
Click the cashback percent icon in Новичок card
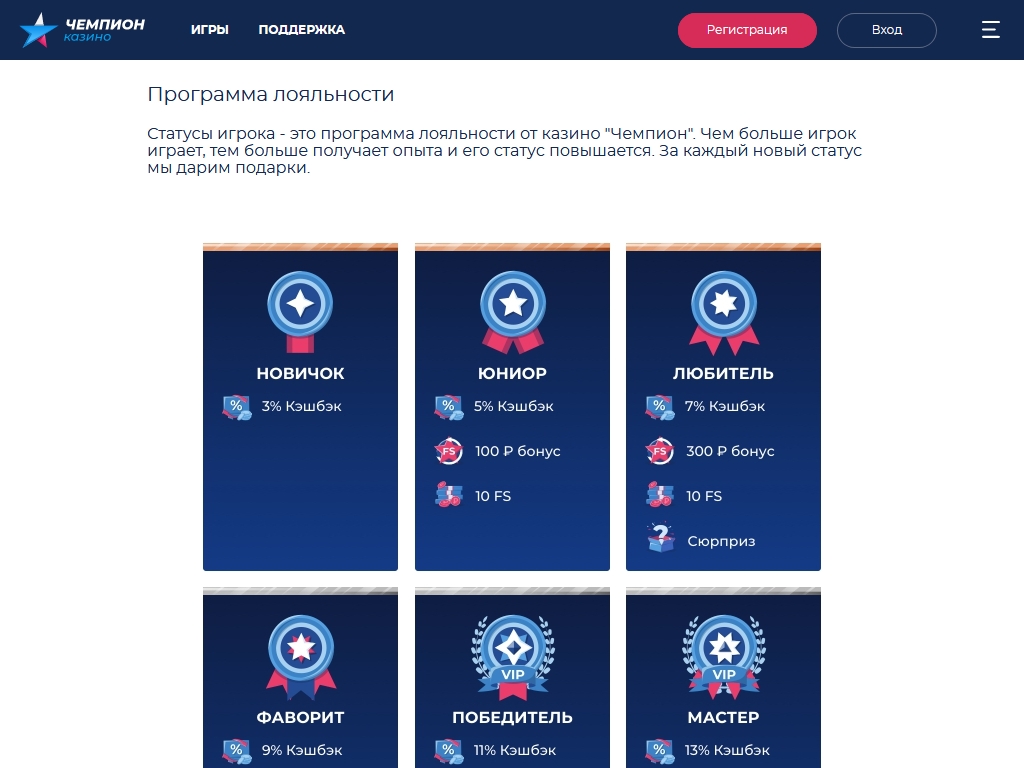236,407
